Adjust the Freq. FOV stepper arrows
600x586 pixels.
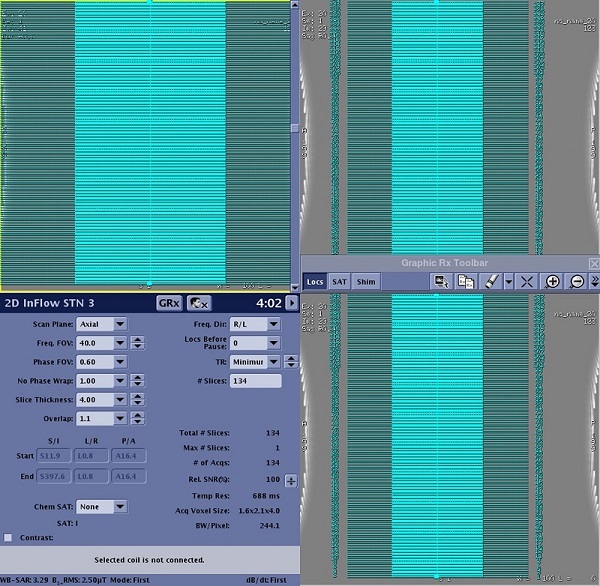[x=137, y=343]
